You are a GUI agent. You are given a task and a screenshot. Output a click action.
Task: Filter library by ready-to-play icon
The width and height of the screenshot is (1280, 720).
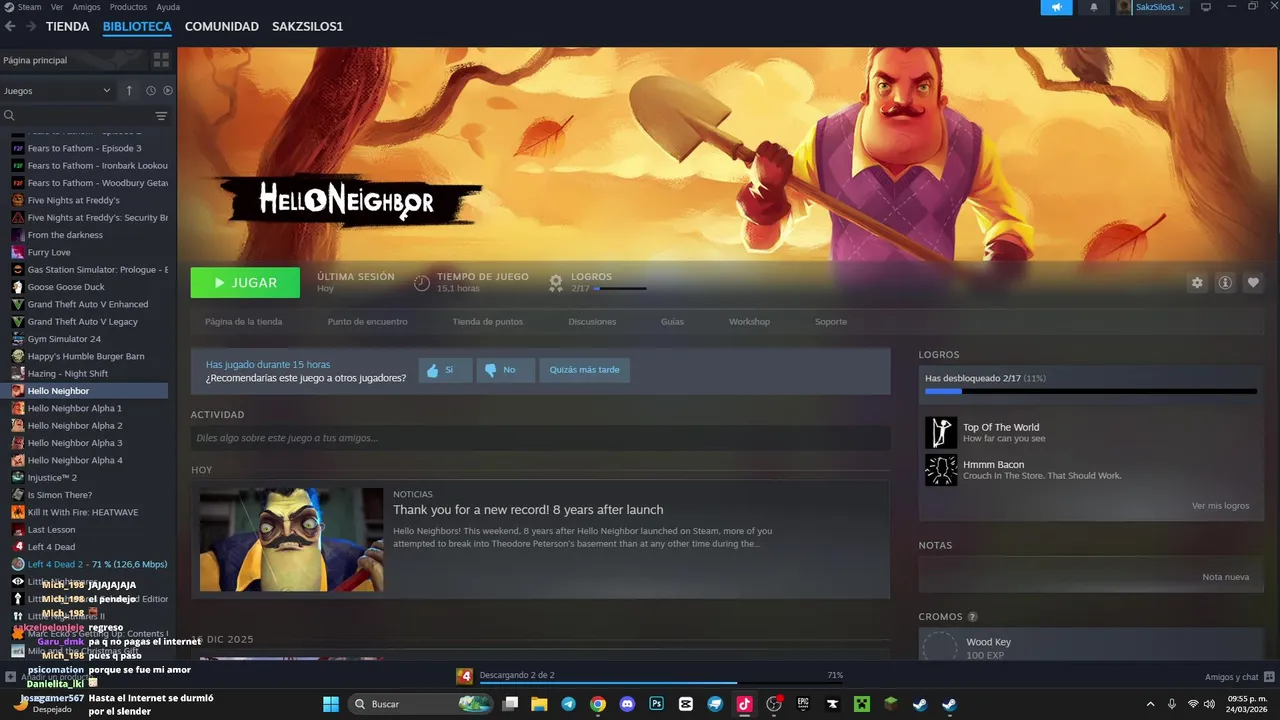click(x=168, y=91)
